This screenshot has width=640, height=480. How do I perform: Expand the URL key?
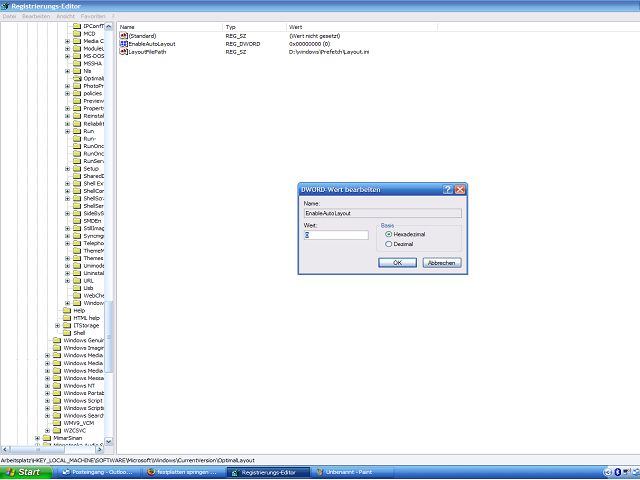pos(67,281)
